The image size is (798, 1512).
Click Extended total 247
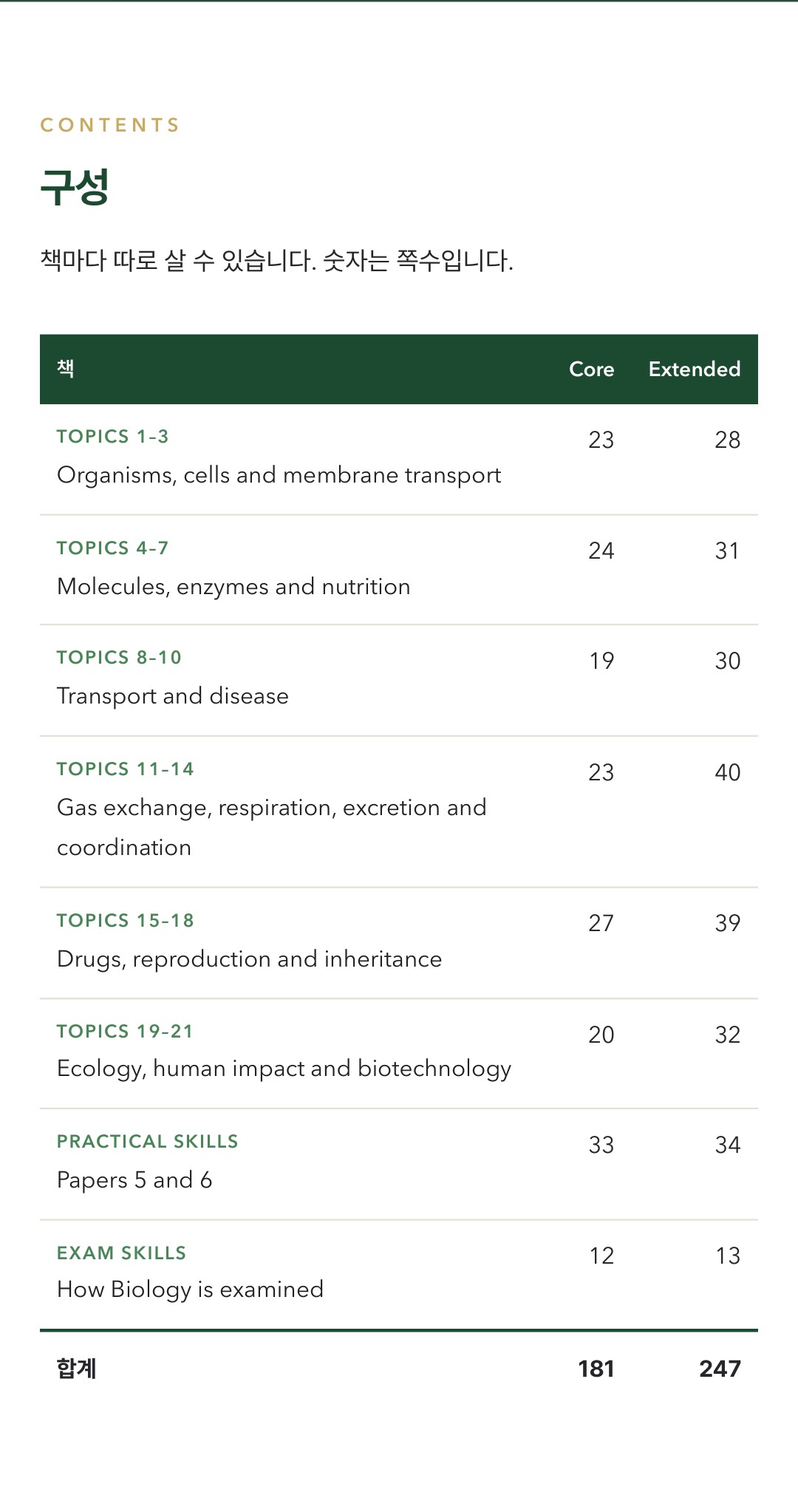(720, 1369)
